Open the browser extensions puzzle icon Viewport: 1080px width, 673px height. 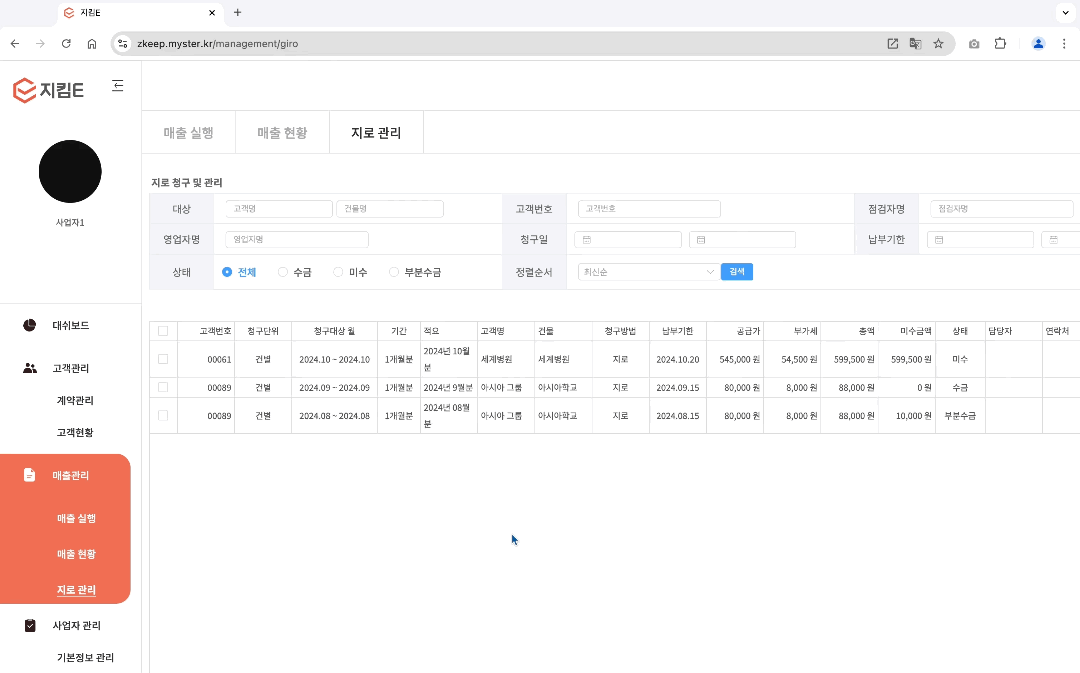999,44
